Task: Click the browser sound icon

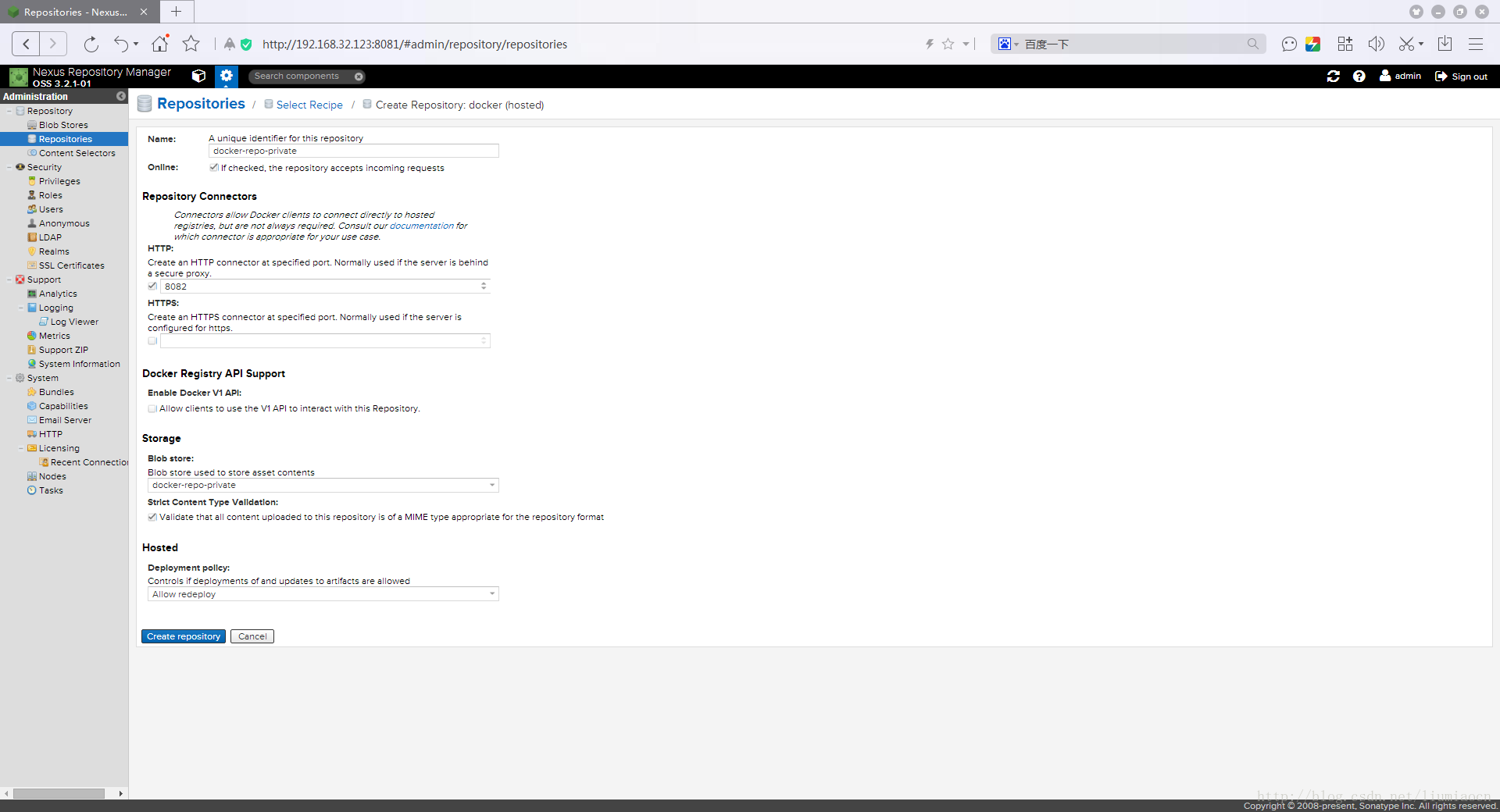Action: 1376,44
